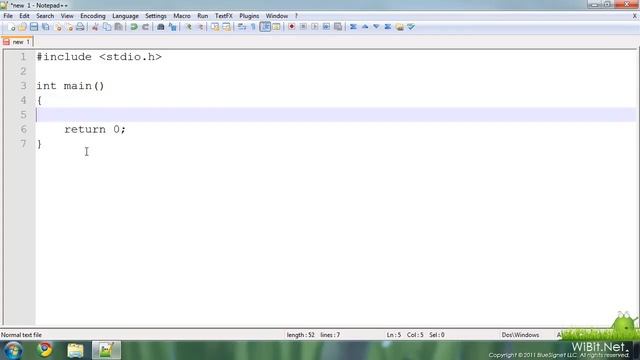Open the Language menu
Image resolution: width=640 pixels, height=360 pixels.
125,16
